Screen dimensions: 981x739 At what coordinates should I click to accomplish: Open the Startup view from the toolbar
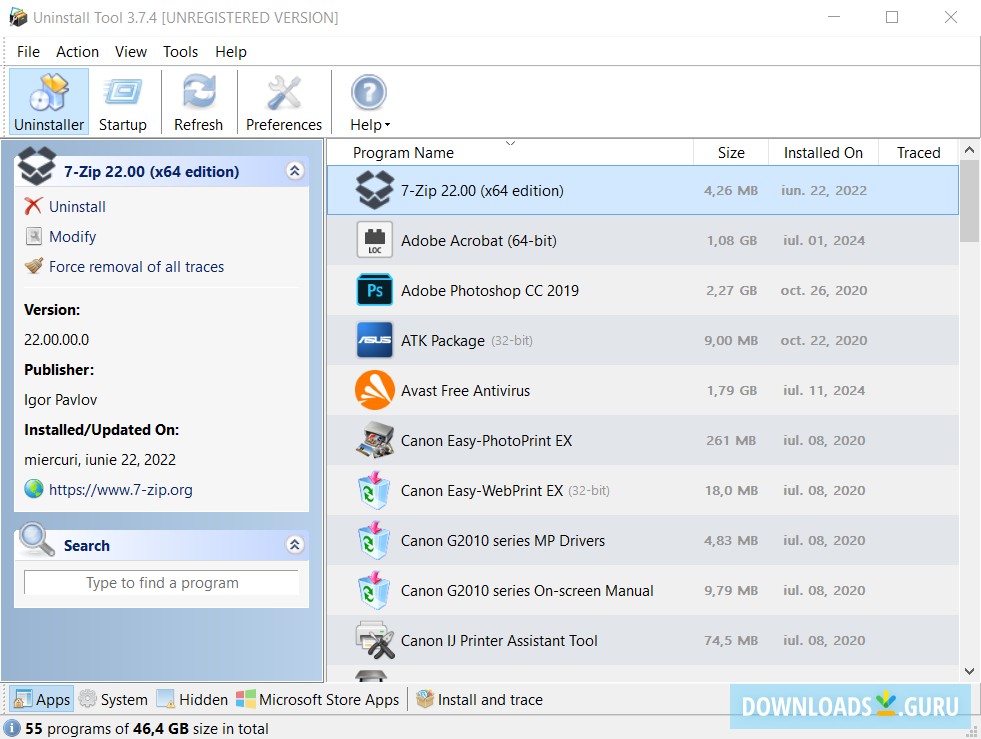pyautogui.click(x=123, y=100)
